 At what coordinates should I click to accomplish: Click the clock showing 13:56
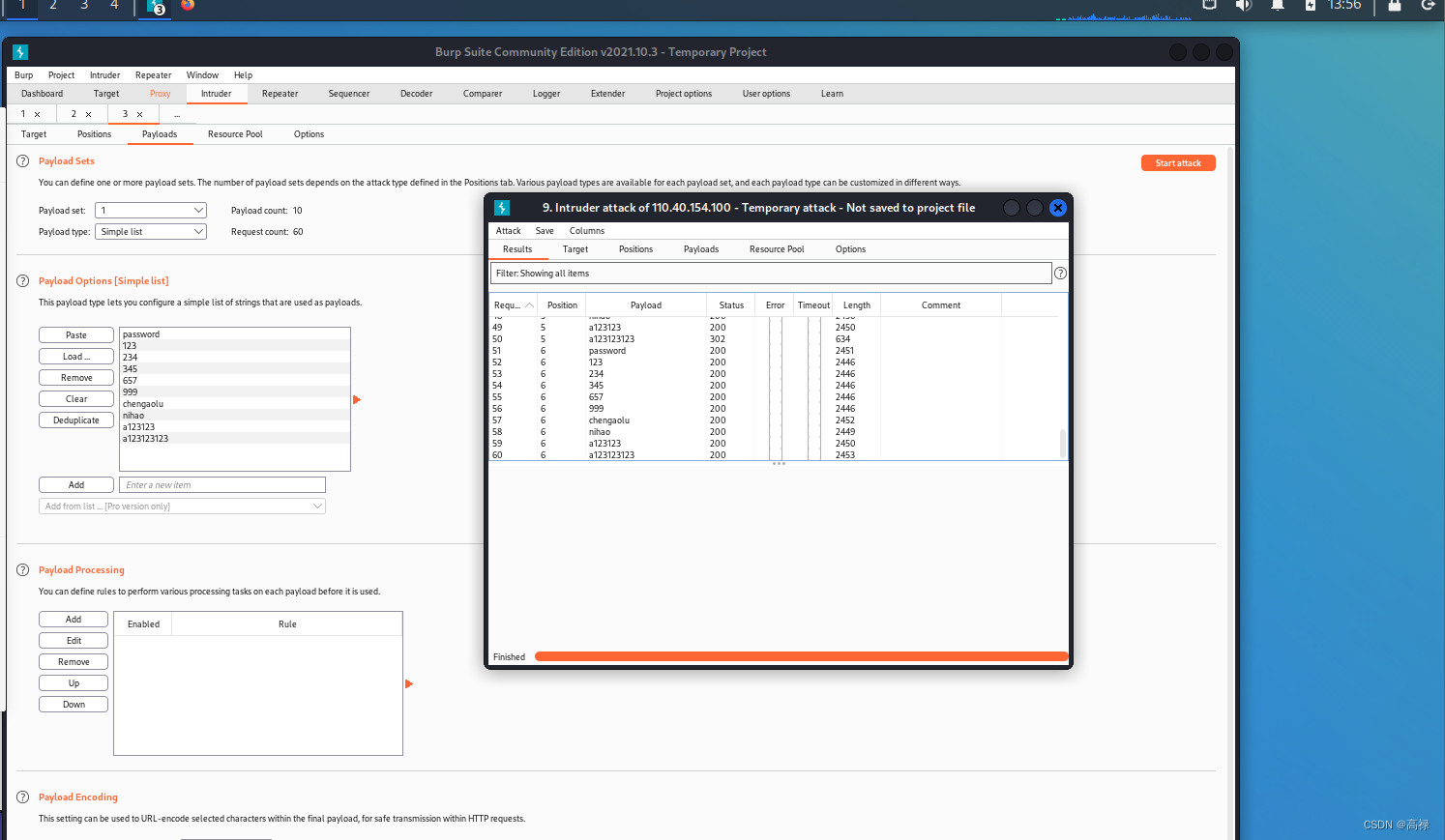click(x=1344, y=5)
